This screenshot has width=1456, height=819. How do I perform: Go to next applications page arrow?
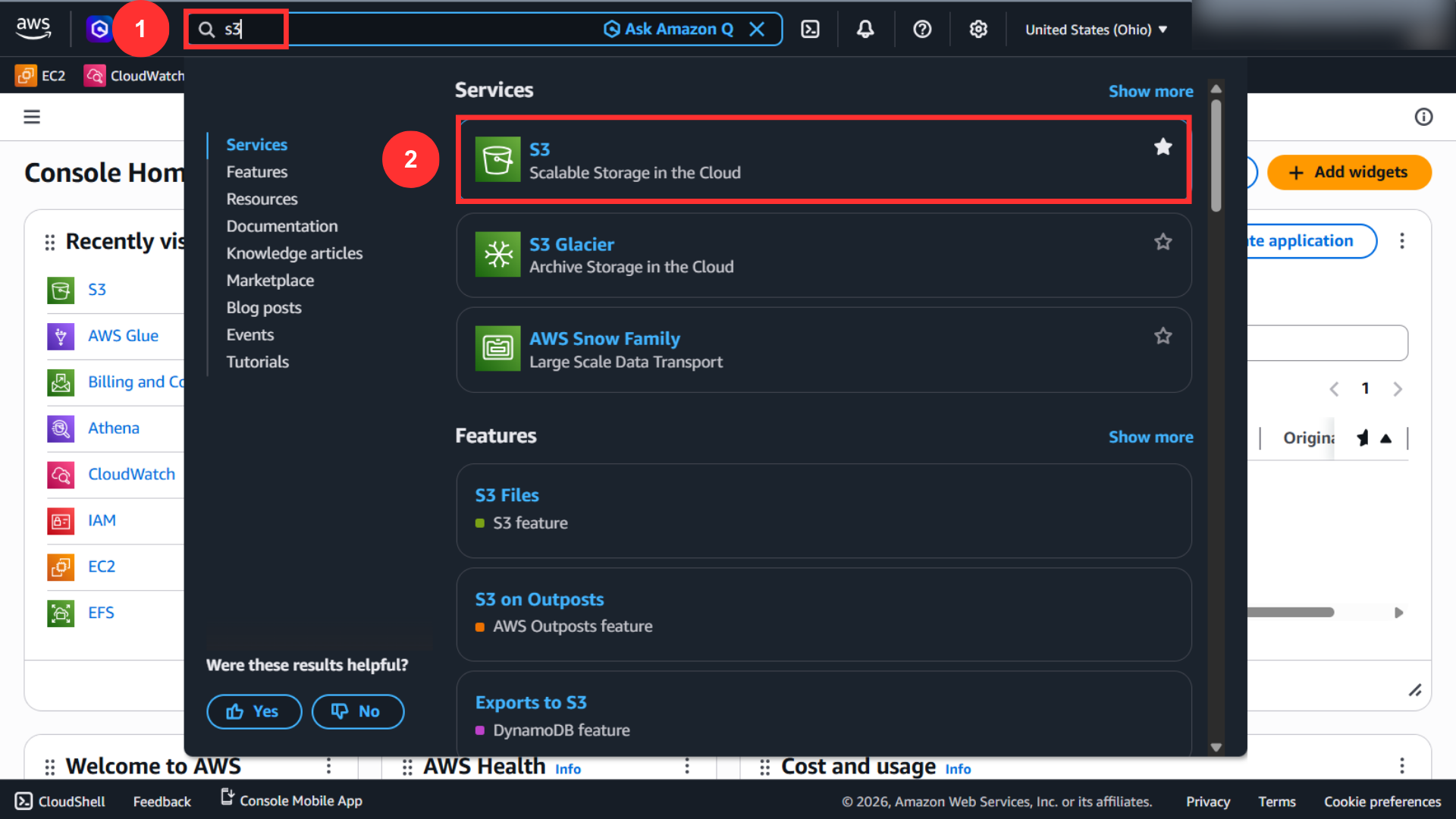(x=1397, y=389)
